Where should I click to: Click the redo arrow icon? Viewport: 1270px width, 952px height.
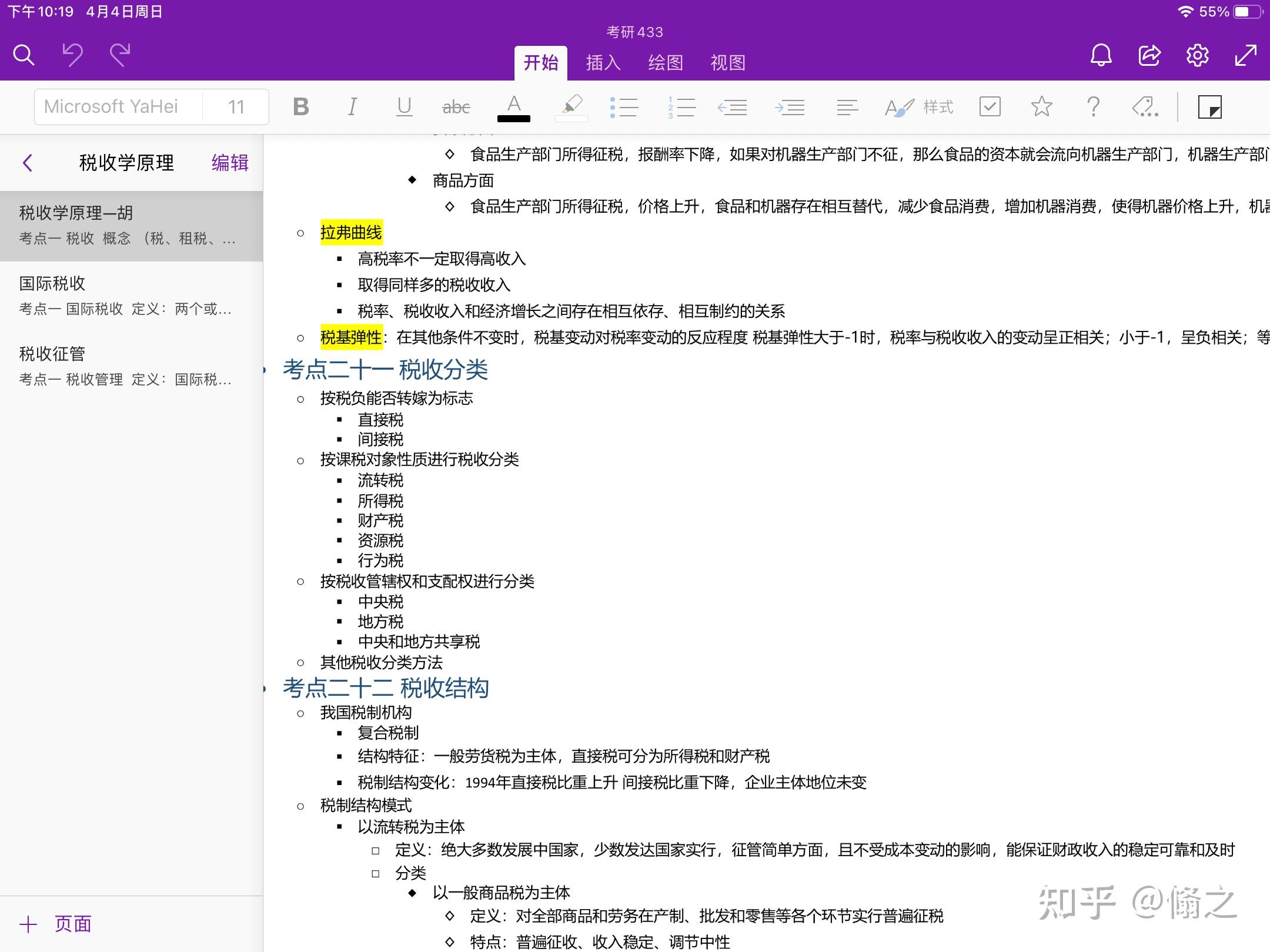[x=120, y=55]
